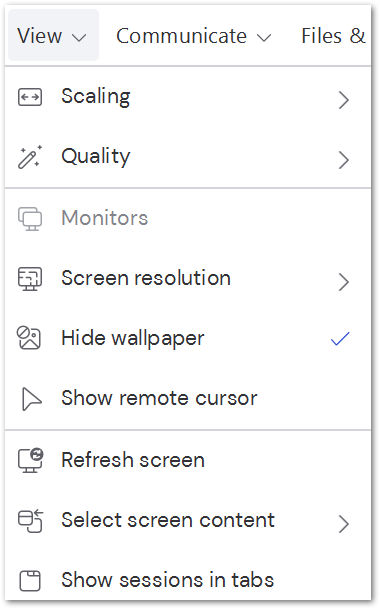
Task: Expand the Scaling submenu arrow
Action: (x=343, y=100)
